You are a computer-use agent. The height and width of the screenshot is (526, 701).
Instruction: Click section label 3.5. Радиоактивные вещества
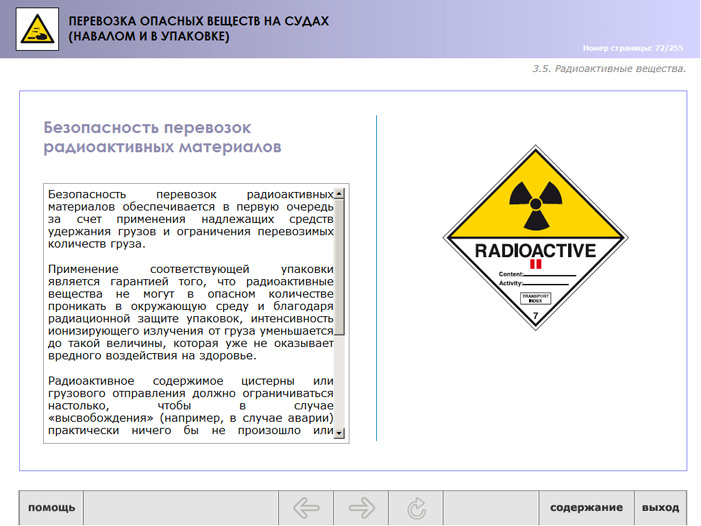click(x=608, y=69)
